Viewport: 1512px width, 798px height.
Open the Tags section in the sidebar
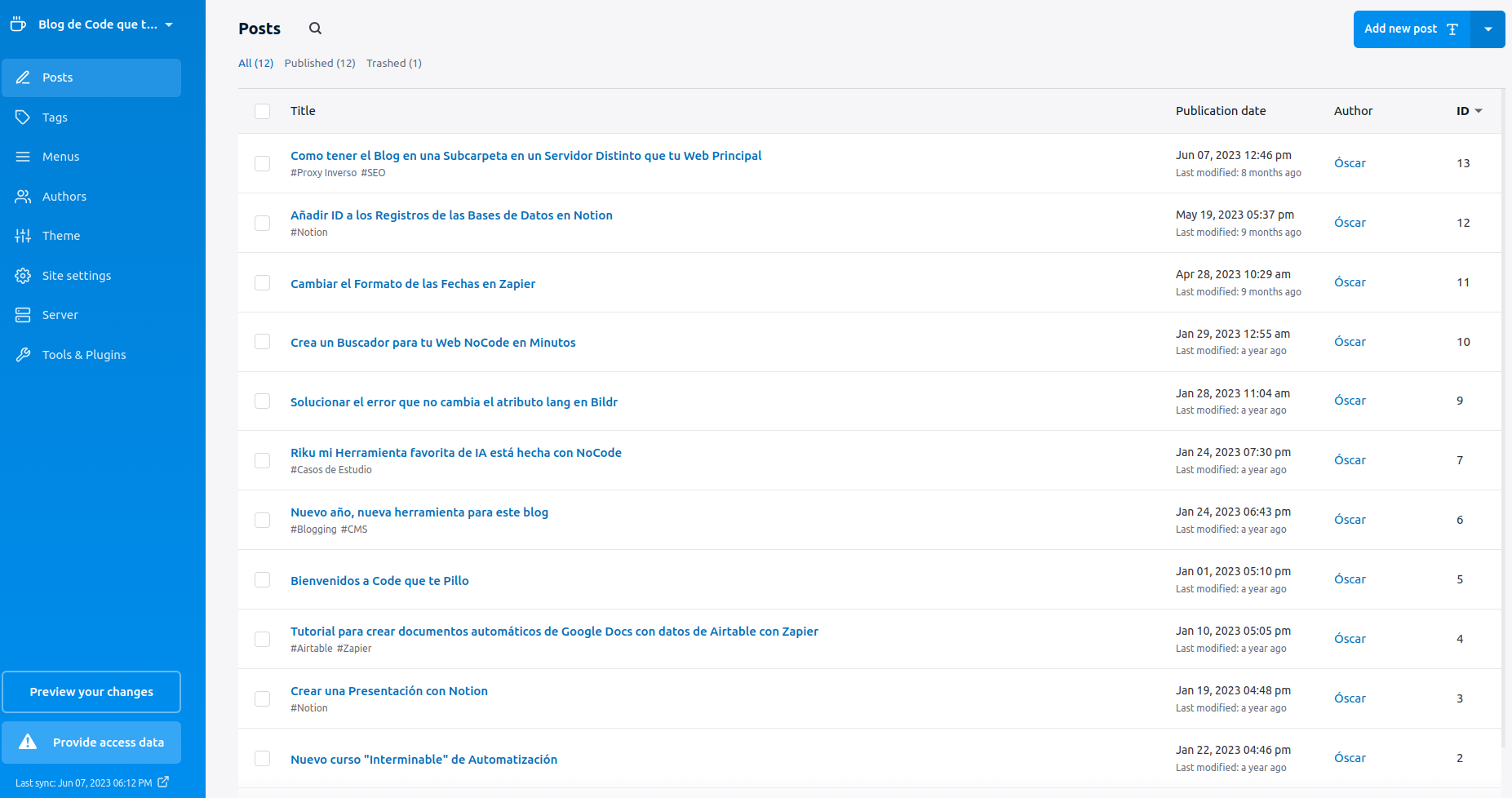55,117
